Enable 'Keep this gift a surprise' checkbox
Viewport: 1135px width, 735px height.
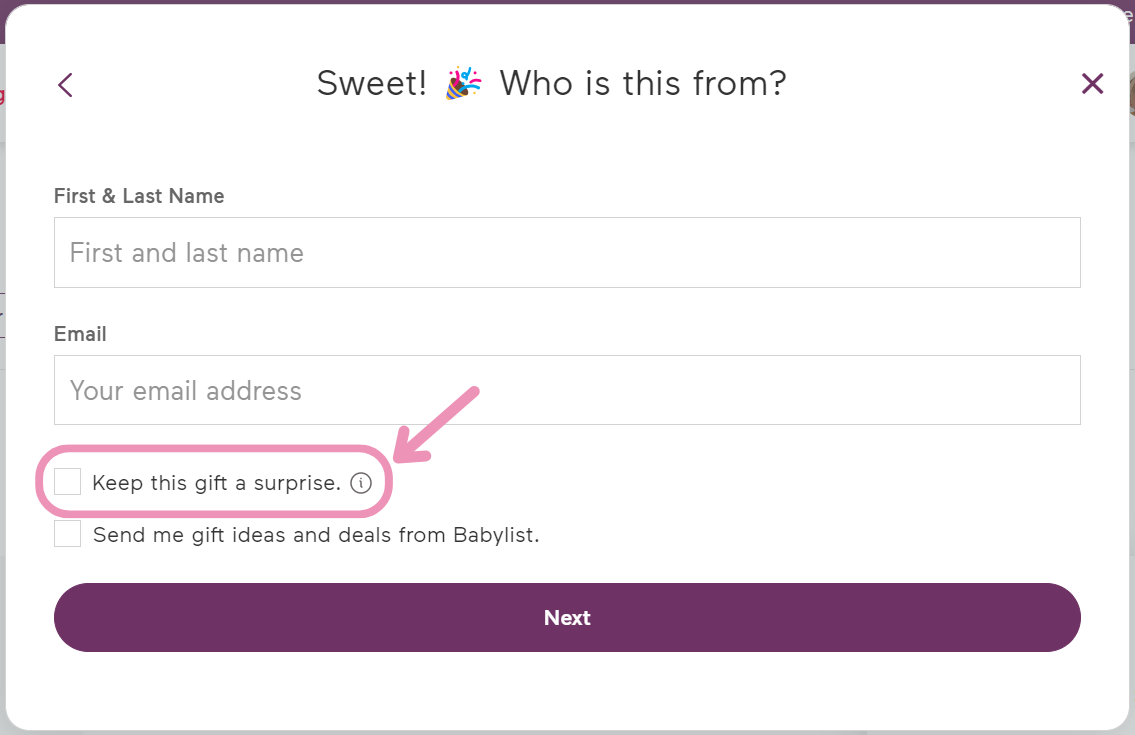point(67,482)
